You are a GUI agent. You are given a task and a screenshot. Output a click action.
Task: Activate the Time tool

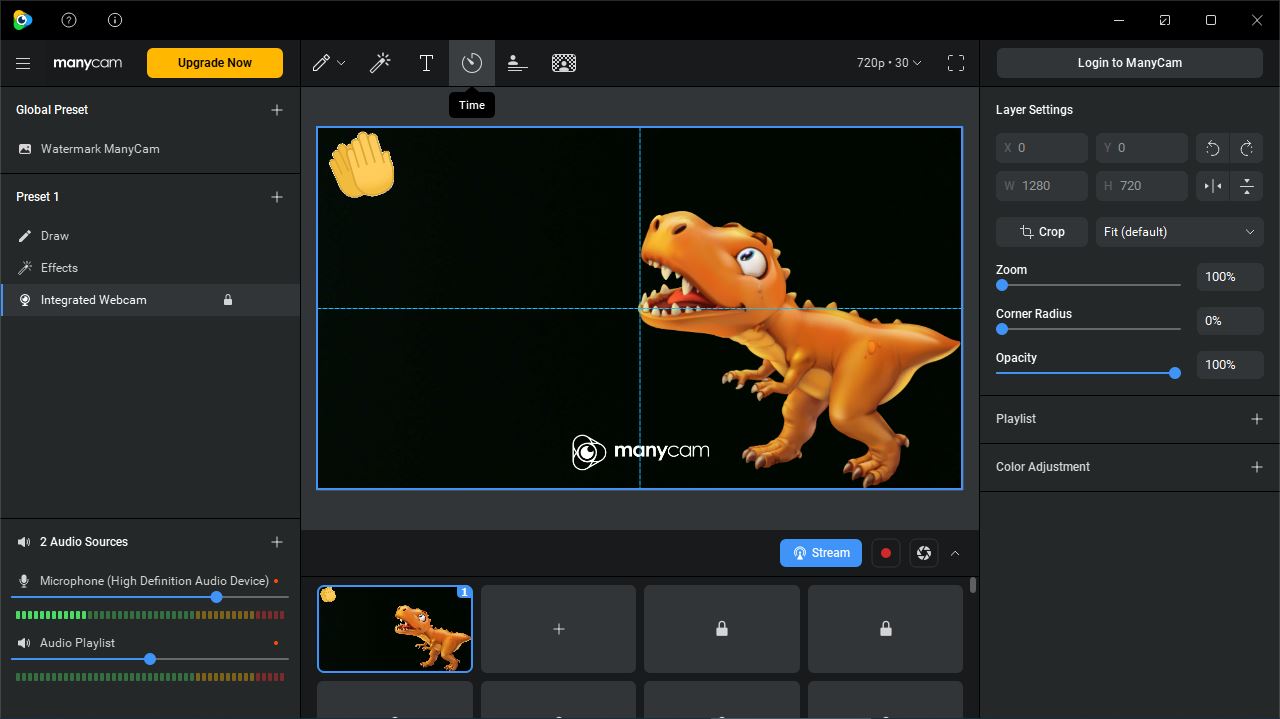(472, 63)
